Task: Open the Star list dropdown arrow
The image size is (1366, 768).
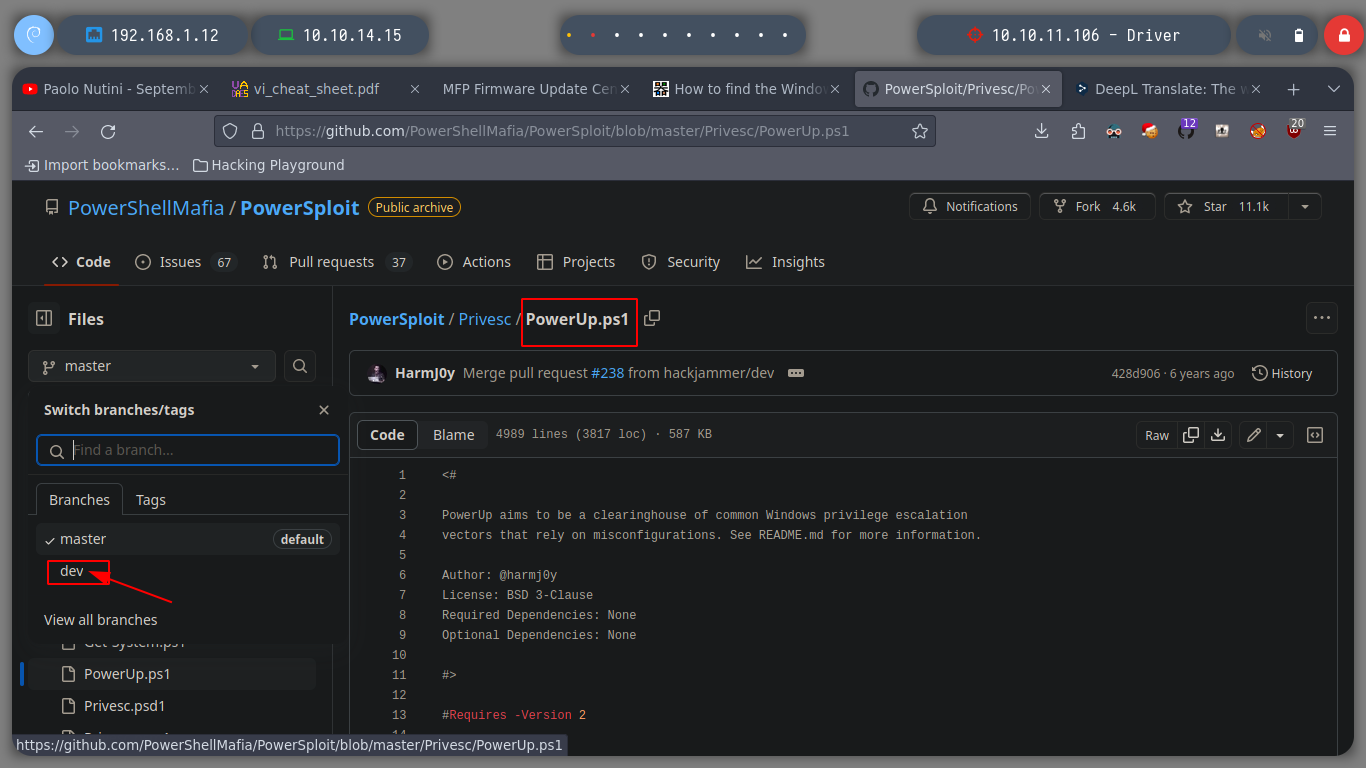Action: pyautogui.click(x=1304, y=207)
